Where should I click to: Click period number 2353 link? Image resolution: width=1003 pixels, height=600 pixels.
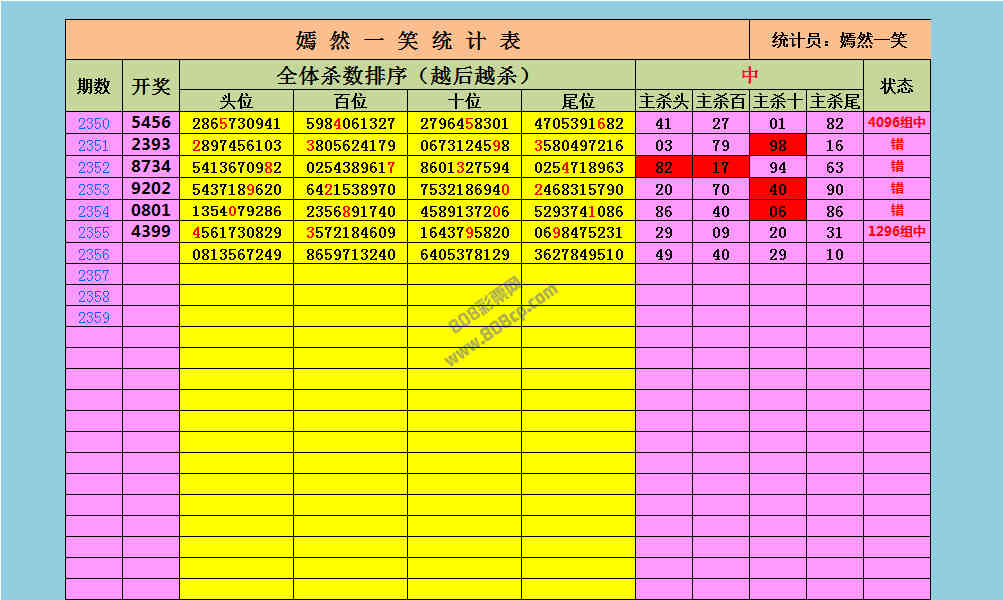(94, 190)
